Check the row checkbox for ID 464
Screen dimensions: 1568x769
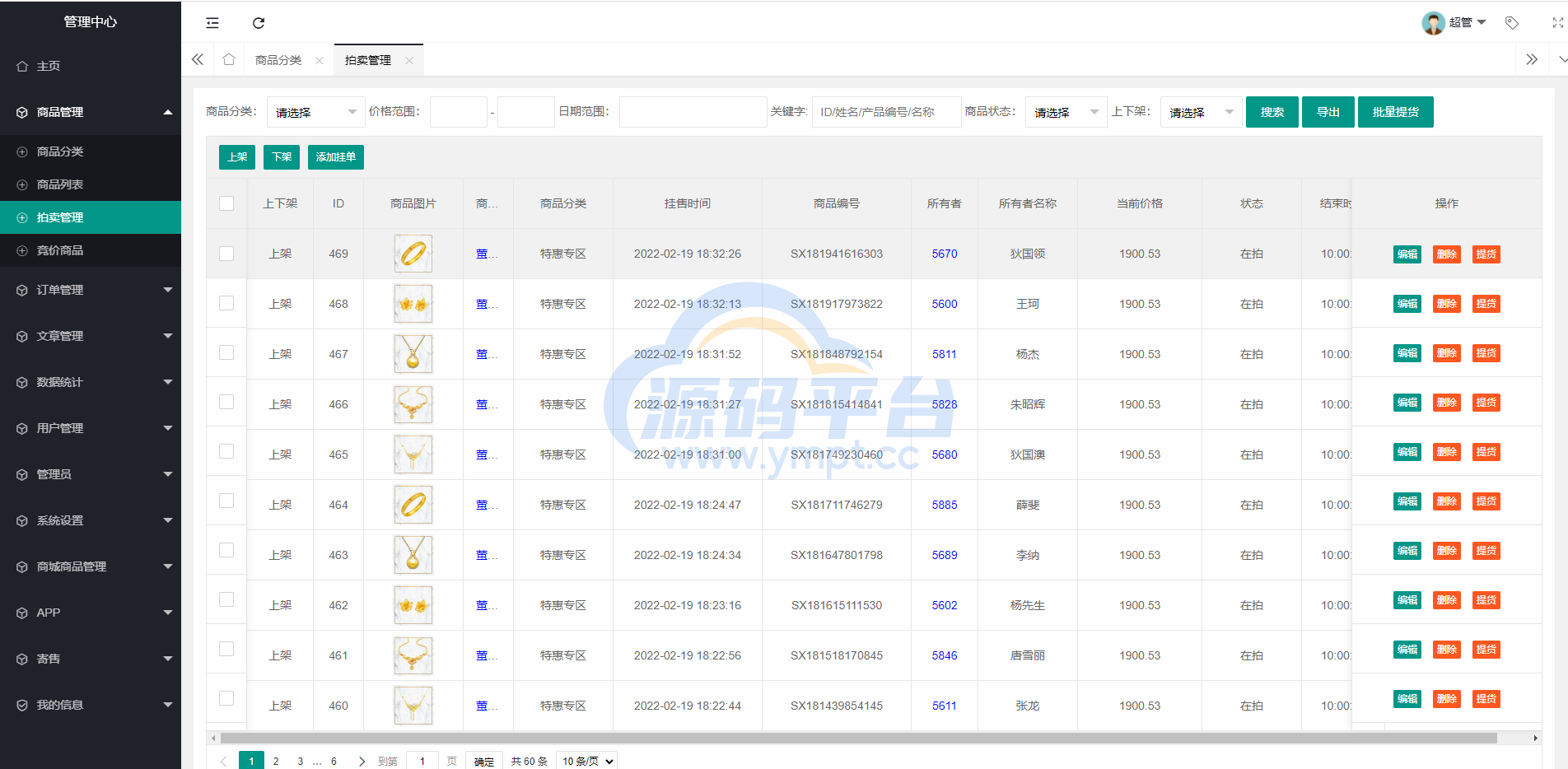pyautogui.click(x=226, y=501)
